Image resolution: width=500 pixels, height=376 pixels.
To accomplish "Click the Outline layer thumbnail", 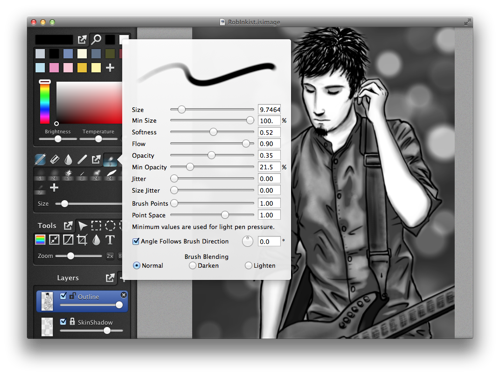I will coord(47,301).
